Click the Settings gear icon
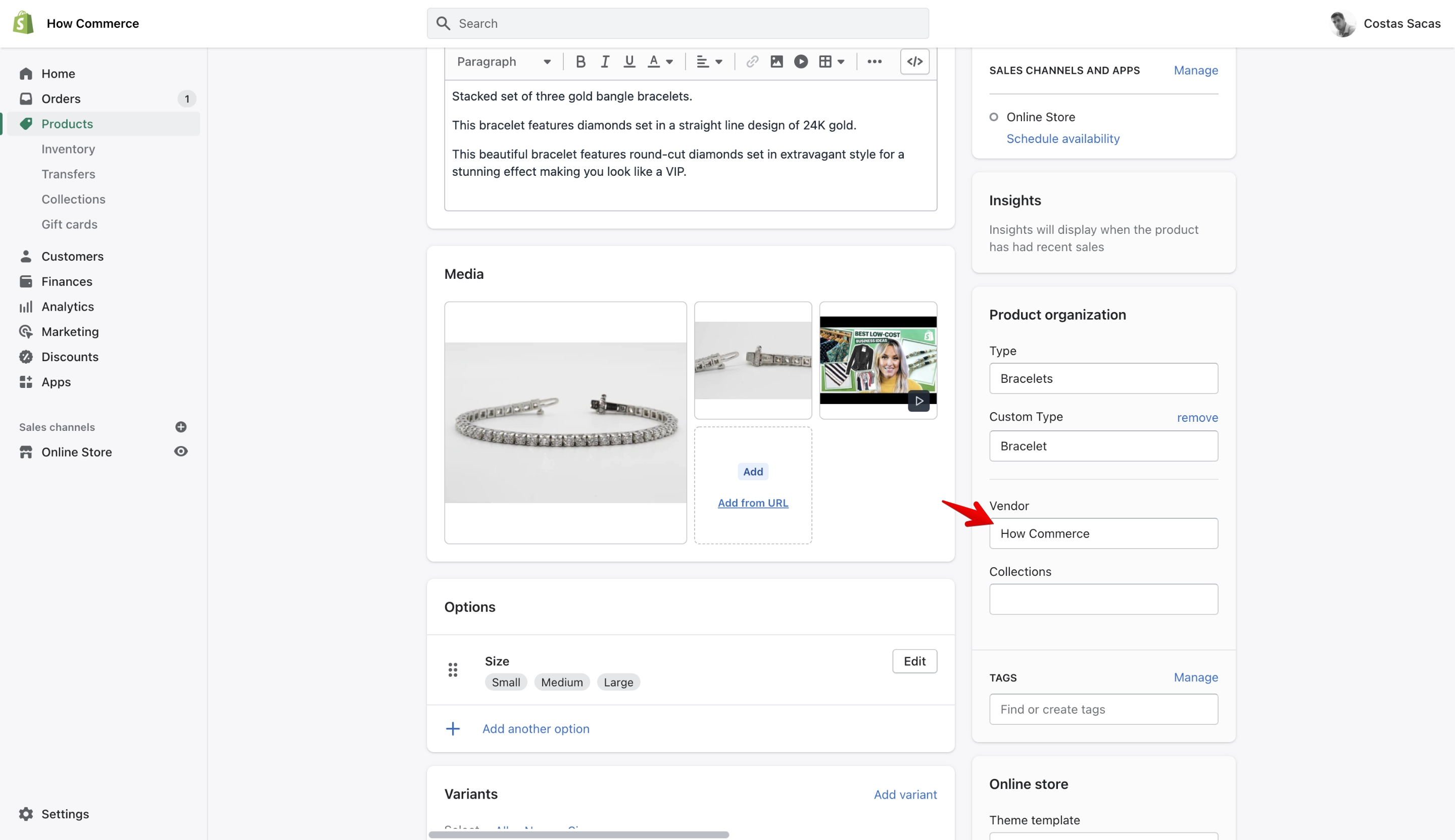 coord(26,813)
